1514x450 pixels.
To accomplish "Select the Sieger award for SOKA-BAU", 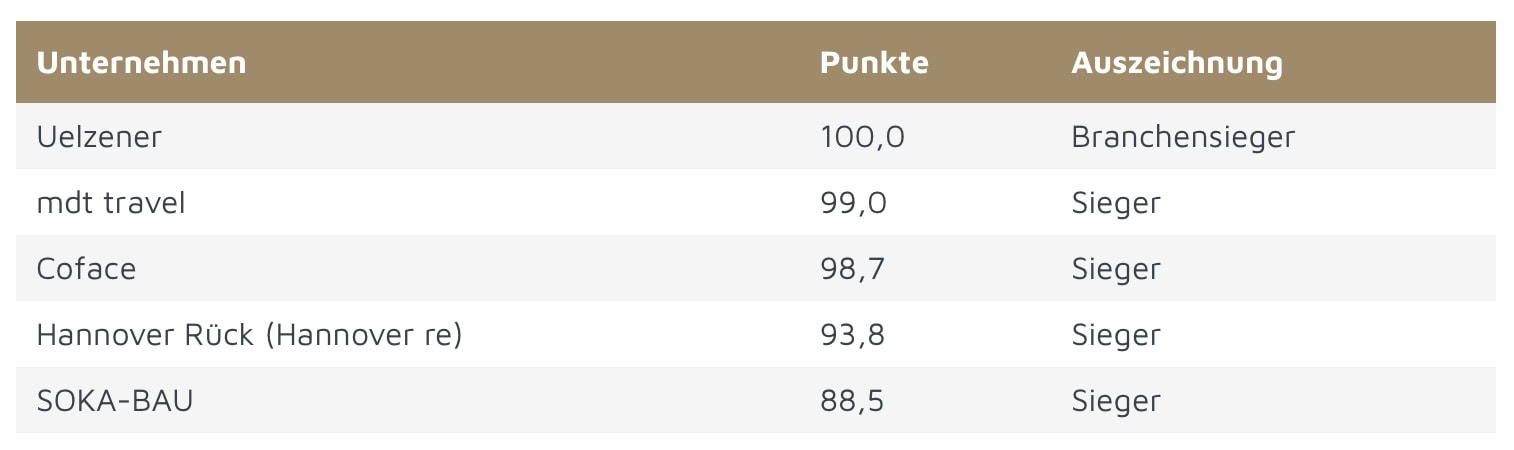I will (x=1116, y=401).
